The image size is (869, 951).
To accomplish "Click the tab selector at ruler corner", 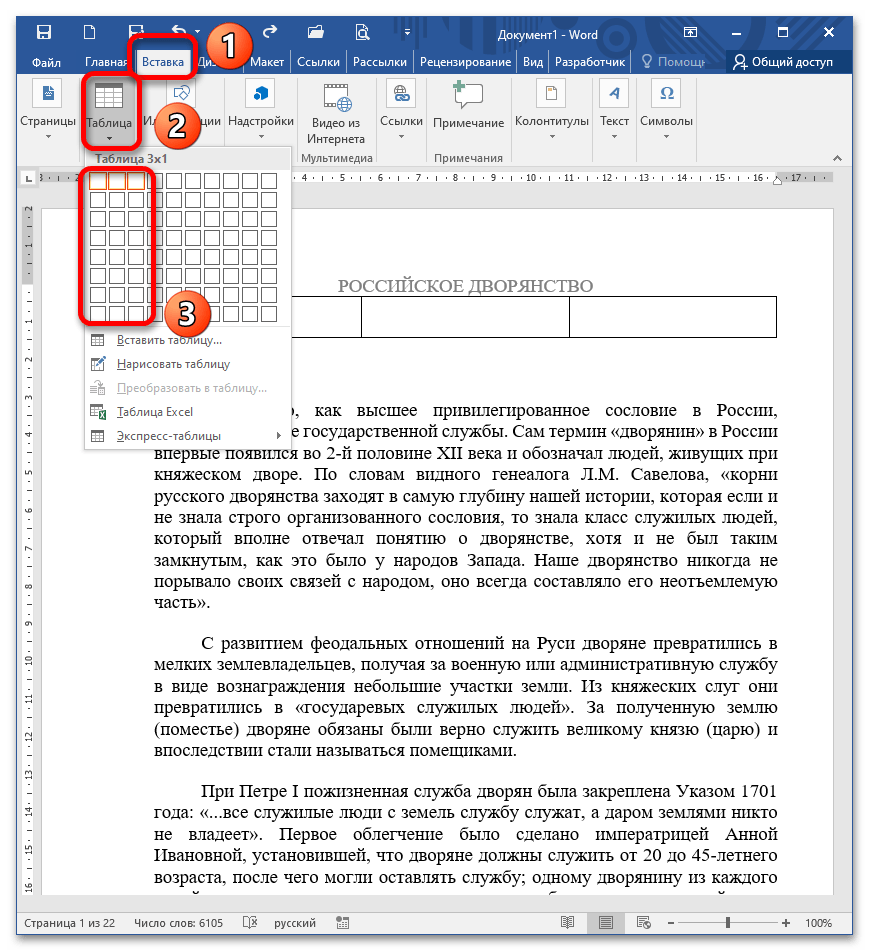I will 28,178.
